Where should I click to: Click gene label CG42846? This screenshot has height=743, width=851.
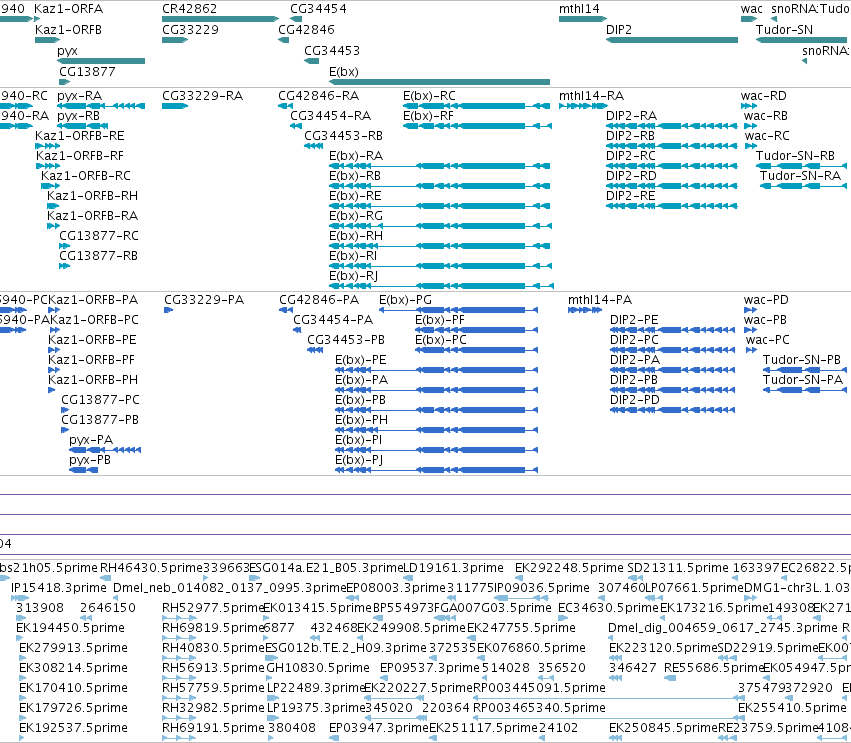click(x=306, y=30)
